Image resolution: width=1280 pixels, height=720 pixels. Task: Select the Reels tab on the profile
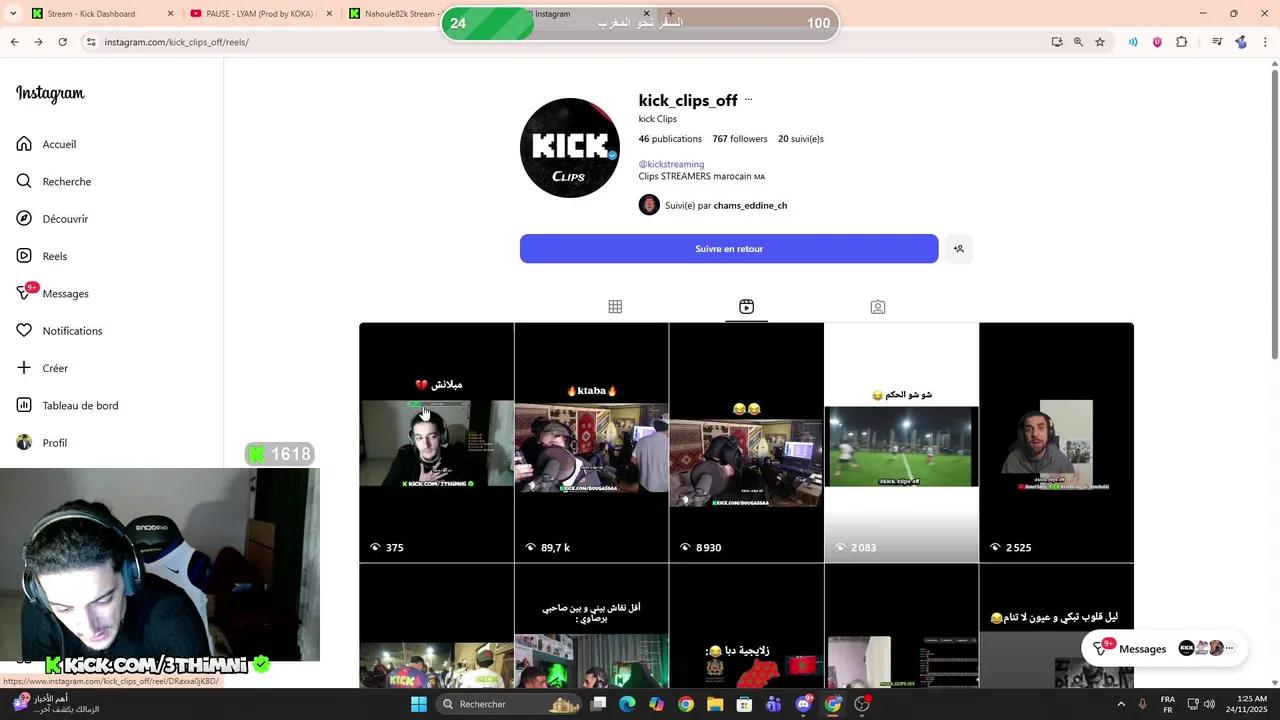click(x=746, y=306)
